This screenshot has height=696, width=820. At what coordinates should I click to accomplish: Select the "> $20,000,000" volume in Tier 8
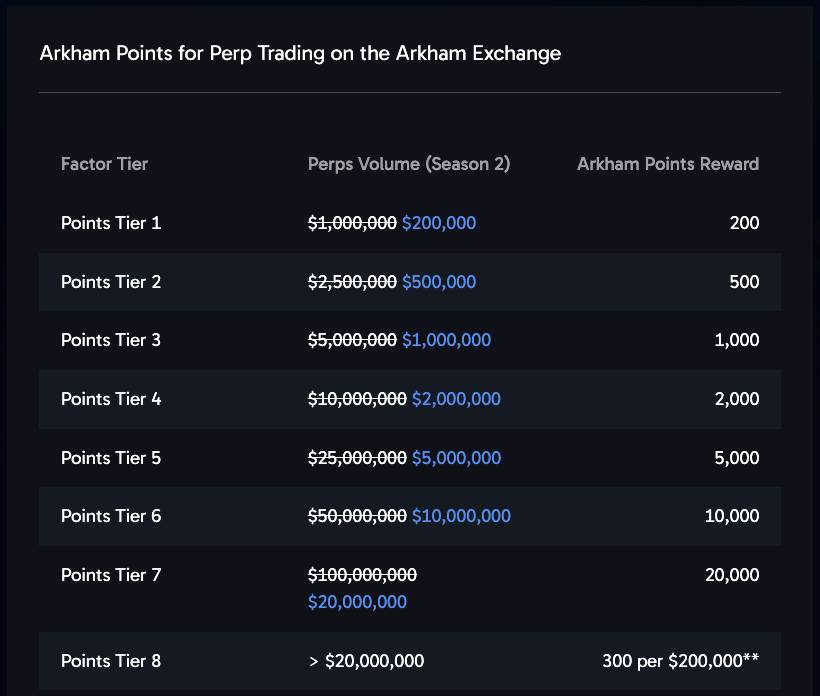pyautogui.click(x=366, y=661)
